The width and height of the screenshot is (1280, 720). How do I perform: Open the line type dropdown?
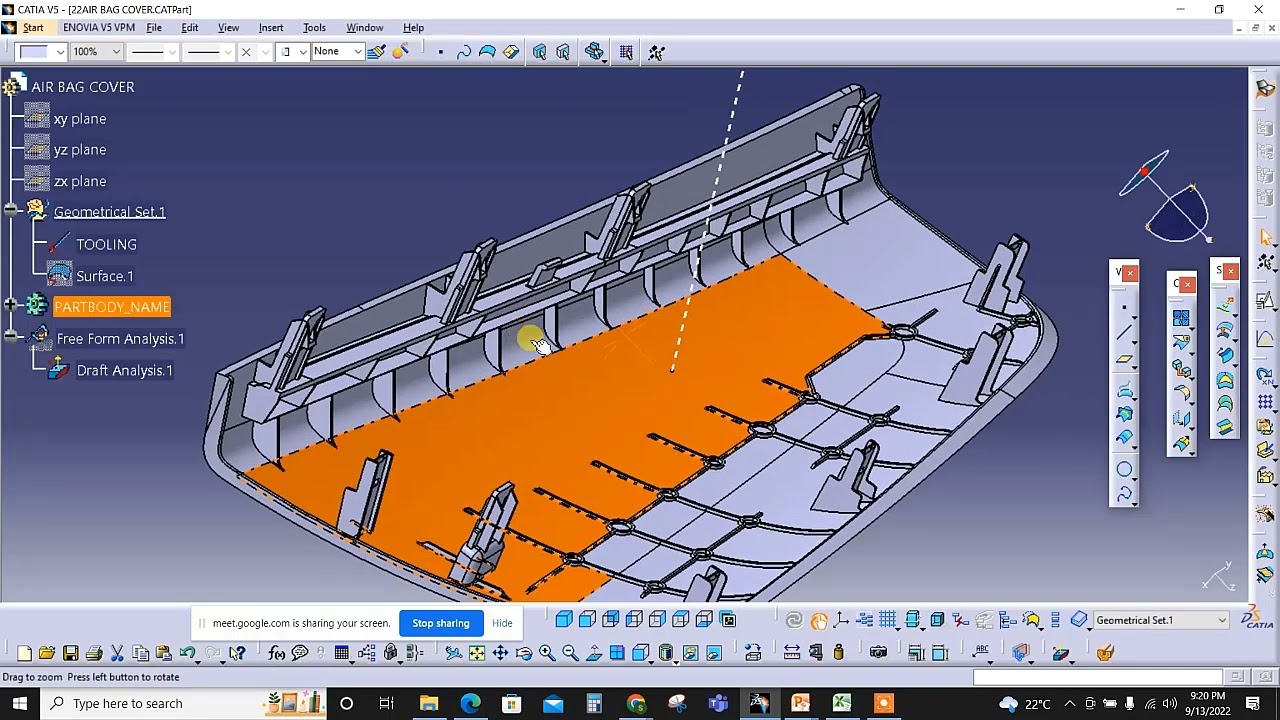click(x=209, y=51)
